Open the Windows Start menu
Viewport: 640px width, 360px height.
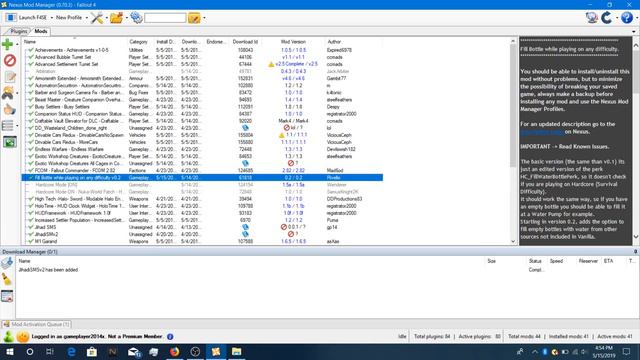[9, 351]
